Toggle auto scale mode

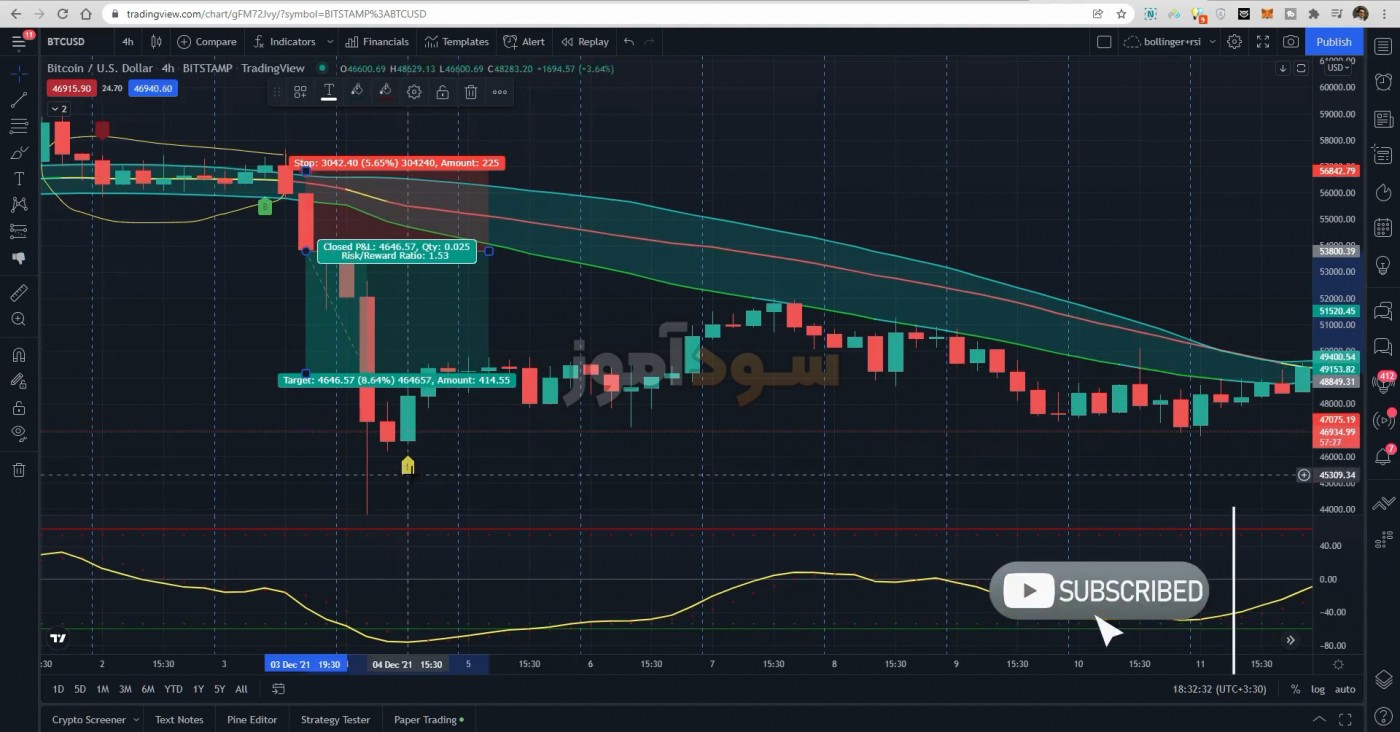tap(1345, 689)
